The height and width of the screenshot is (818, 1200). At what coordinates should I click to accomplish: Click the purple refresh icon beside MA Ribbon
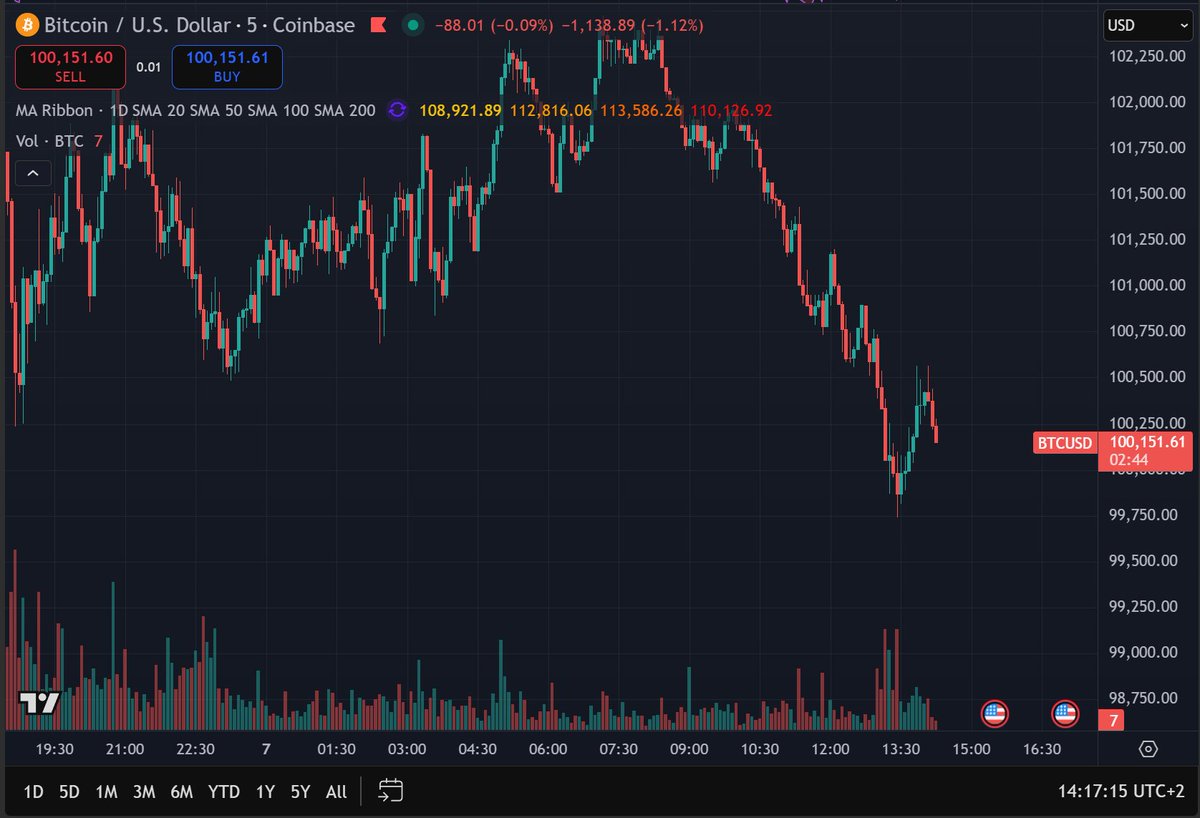tap(397, 110)
